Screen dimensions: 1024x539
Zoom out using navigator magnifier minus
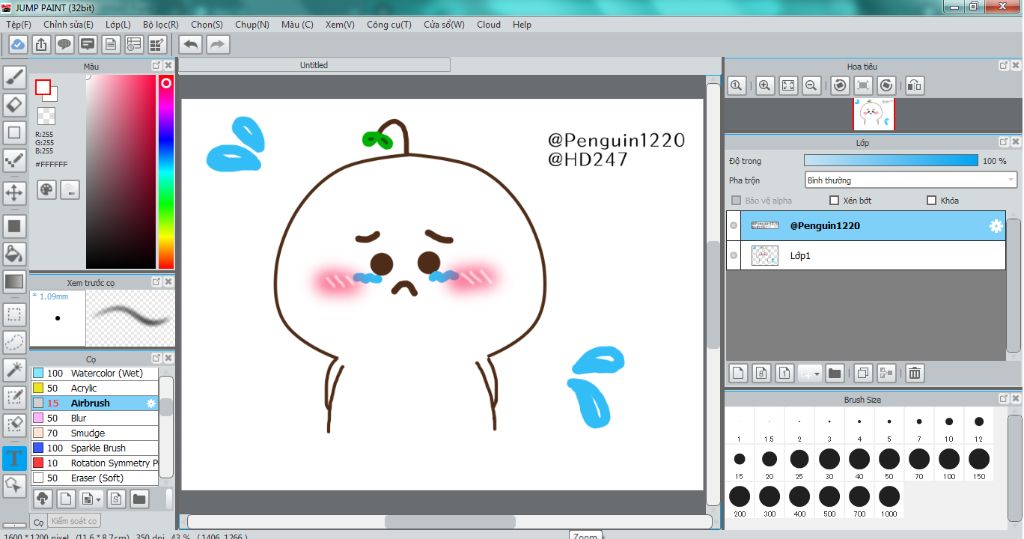(x=811, y=86)
